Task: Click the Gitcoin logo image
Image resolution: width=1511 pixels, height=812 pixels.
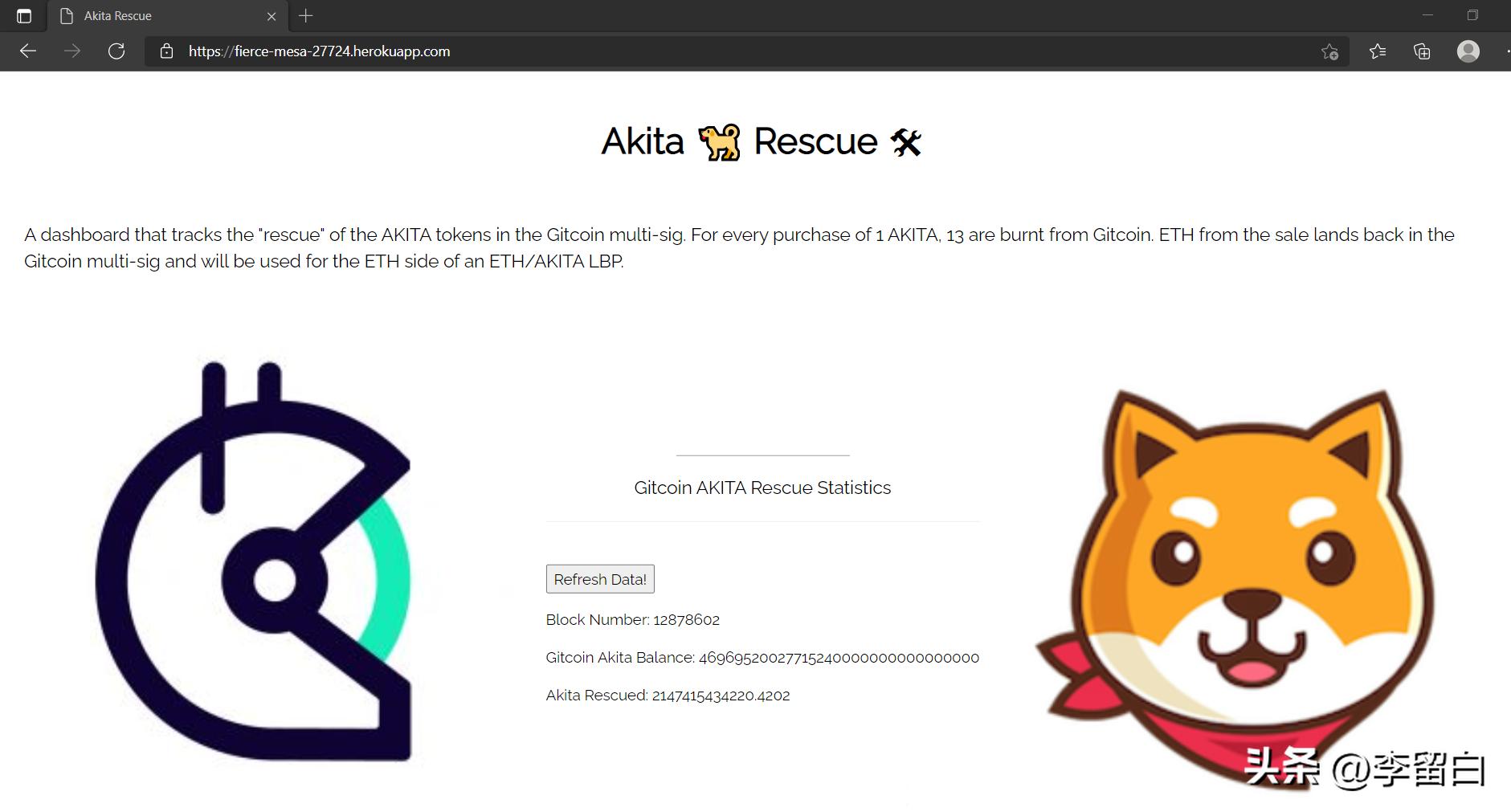Action: (252, 561)
